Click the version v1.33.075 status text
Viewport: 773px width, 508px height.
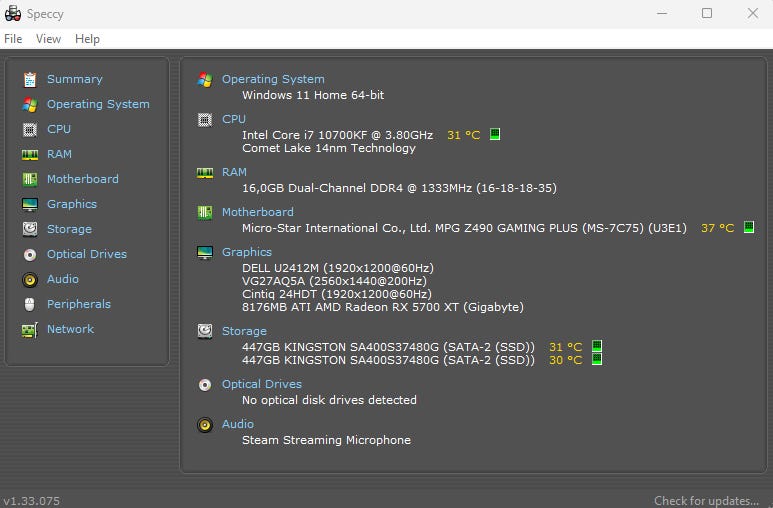[x=32, y=501]
